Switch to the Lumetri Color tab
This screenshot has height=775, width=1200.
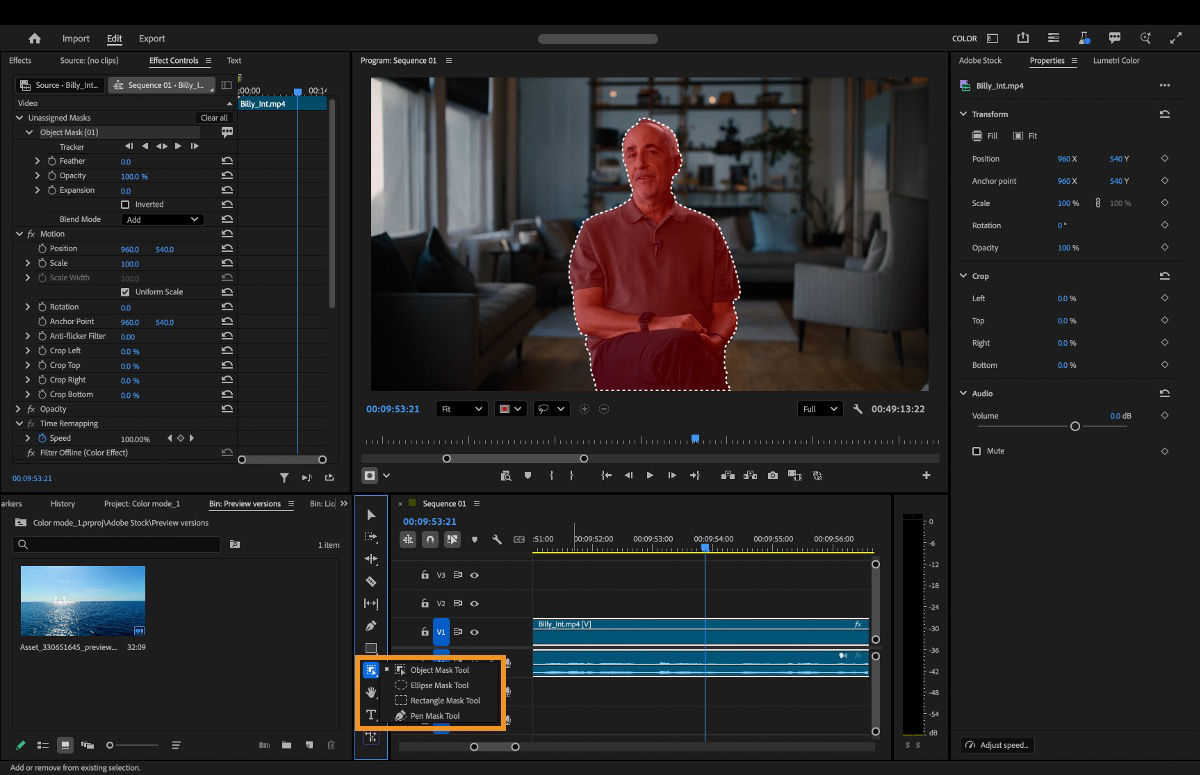click(1118, 60)
